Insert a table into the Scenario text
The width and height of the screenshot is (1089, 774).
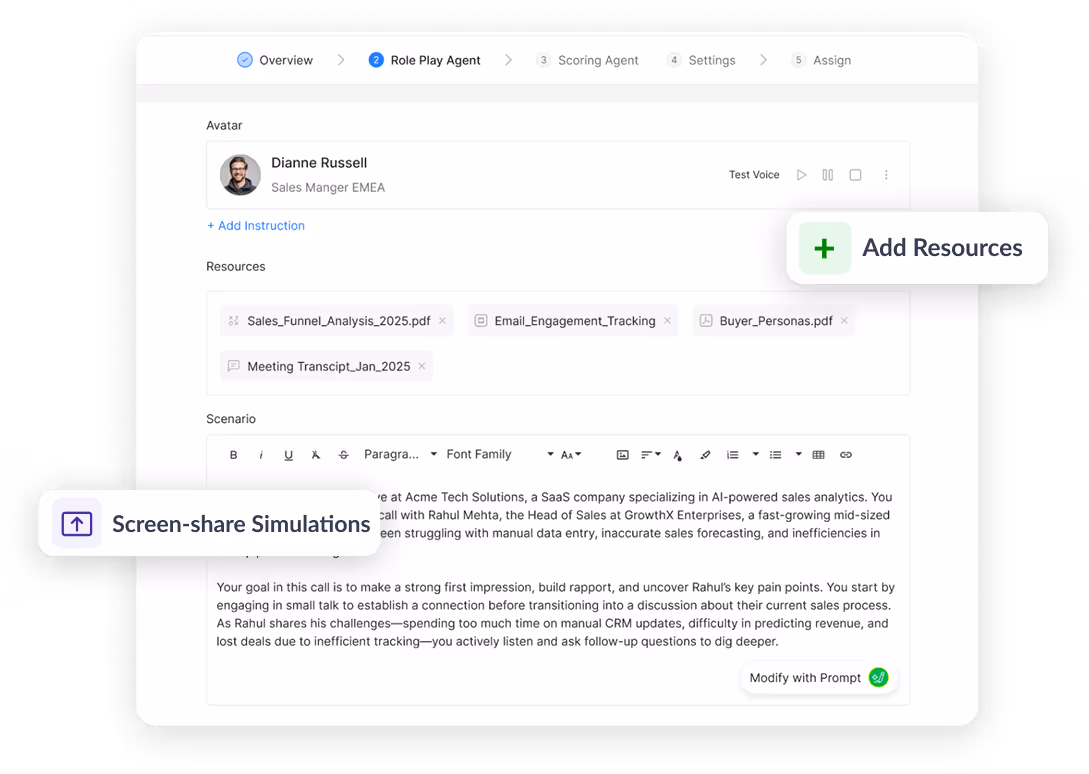click(818, 454)
